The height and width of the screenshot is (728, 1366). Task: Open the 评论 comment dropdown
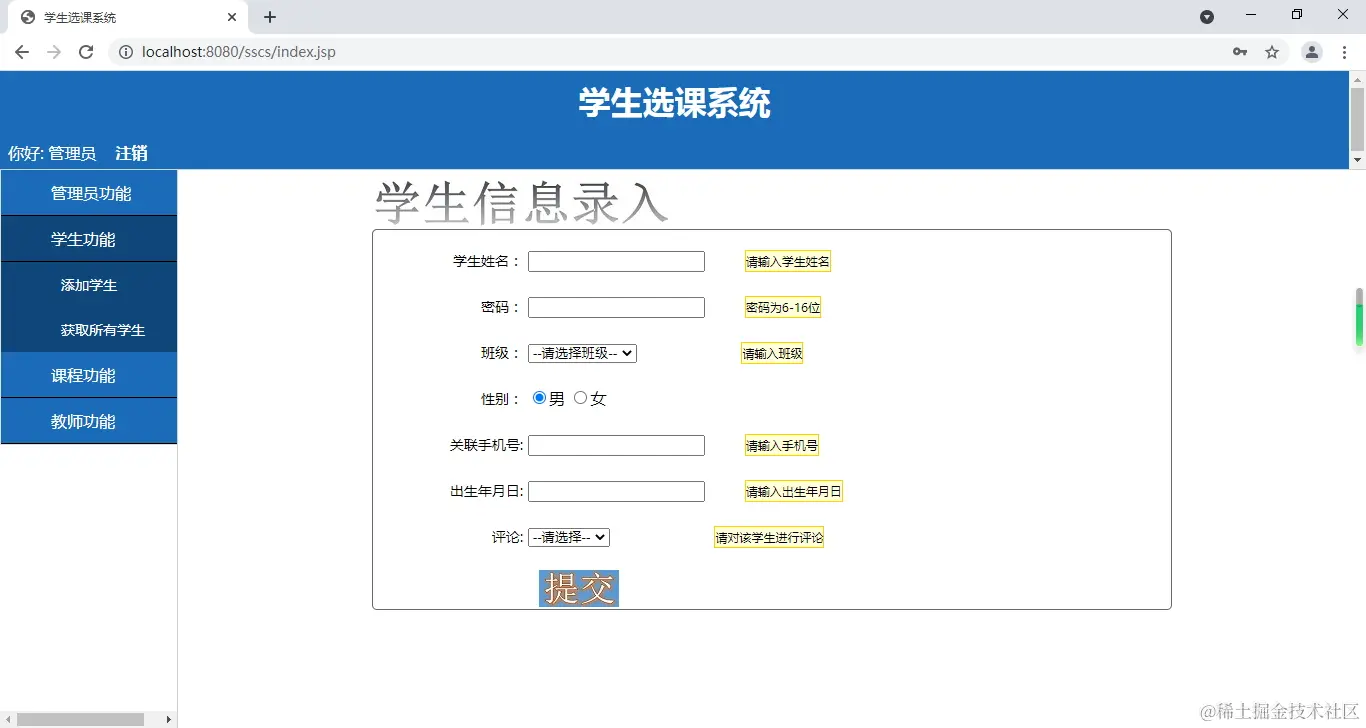[568, 536]
